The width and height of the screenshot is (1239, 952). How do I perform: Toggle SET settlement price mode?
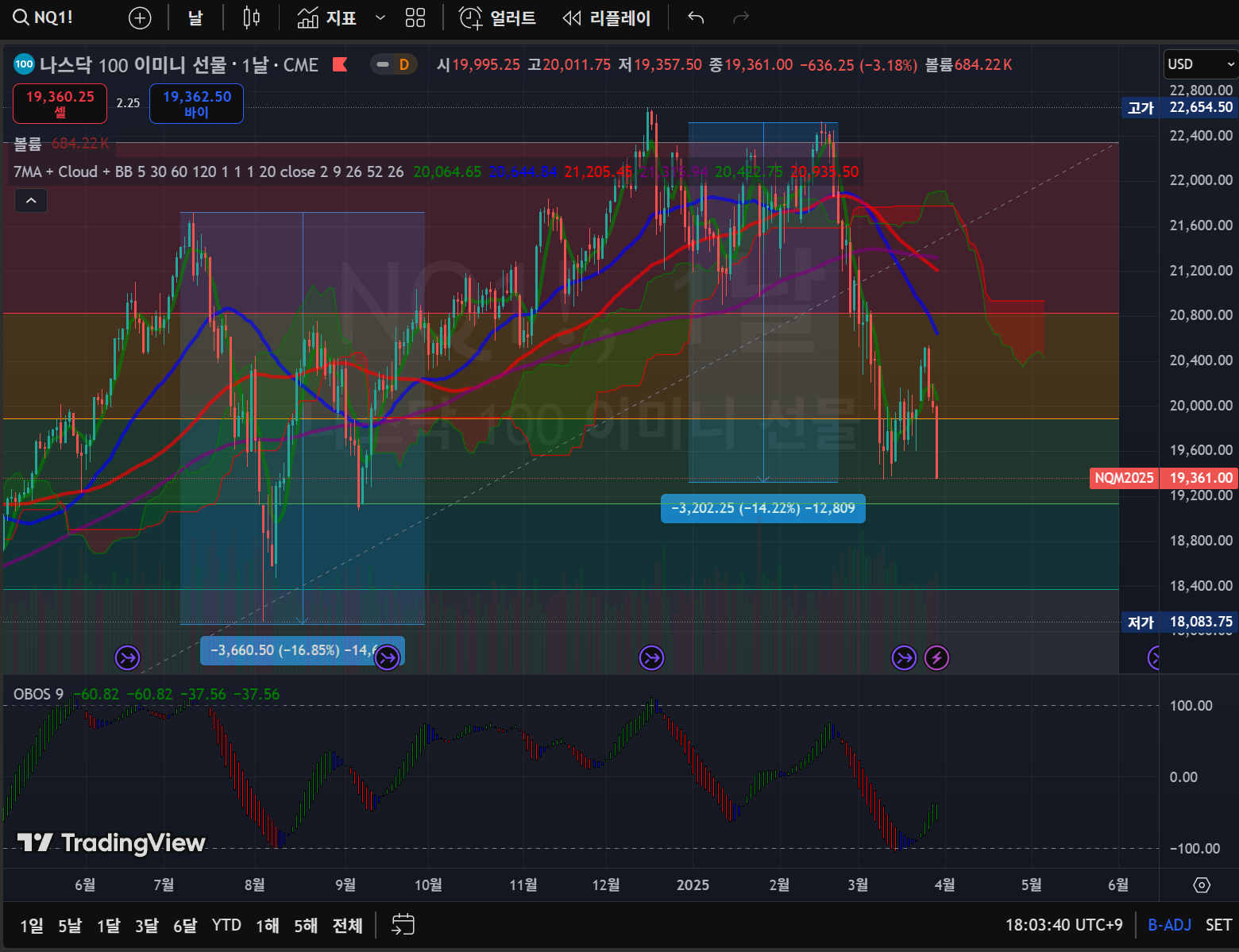pos(1218,924)
